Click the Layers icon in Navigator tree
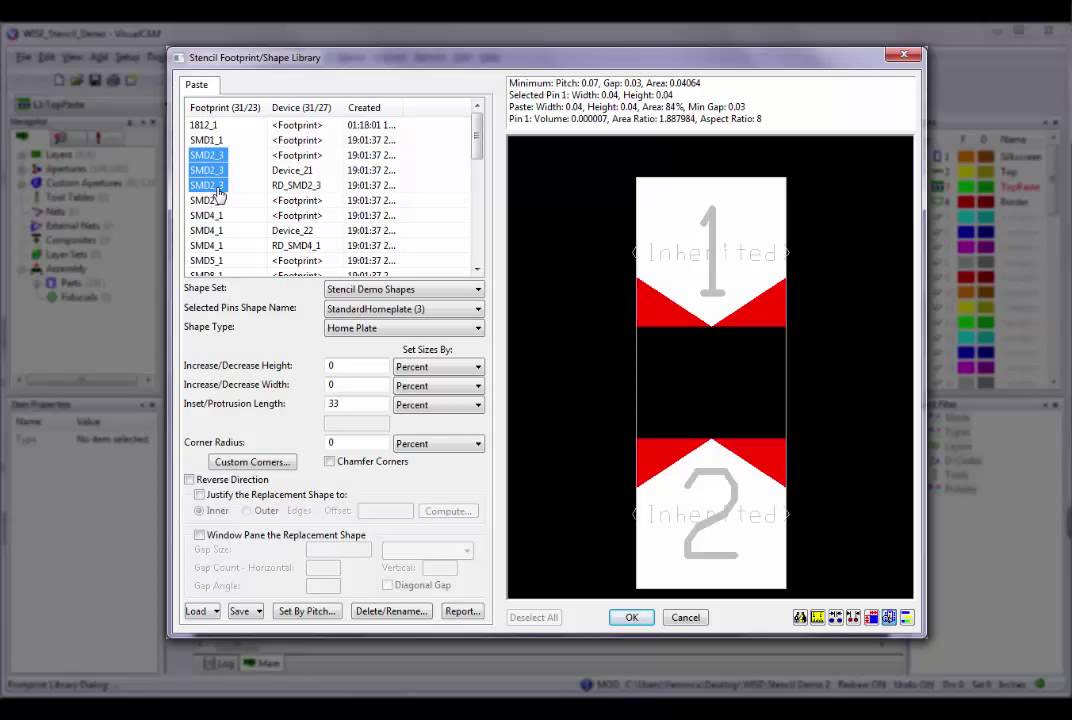The width and height of the screenshot is (1072, 720). tap(36, 155)
